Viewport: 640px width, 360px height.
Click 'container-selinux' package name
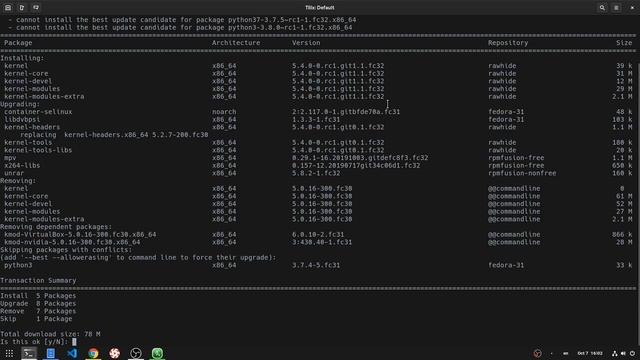[38, 112]
